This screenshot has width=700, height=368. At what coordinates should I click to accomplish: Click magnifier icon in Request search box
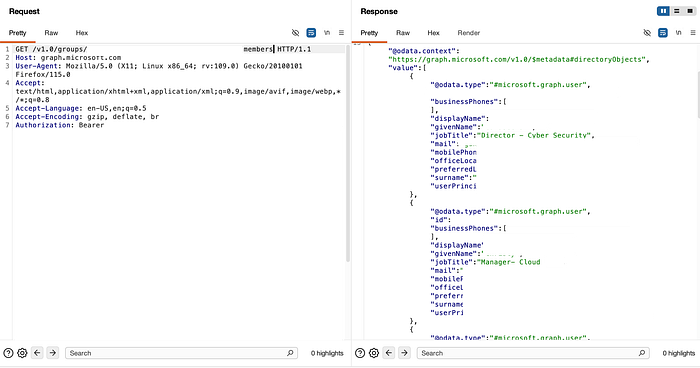[290, 353]
